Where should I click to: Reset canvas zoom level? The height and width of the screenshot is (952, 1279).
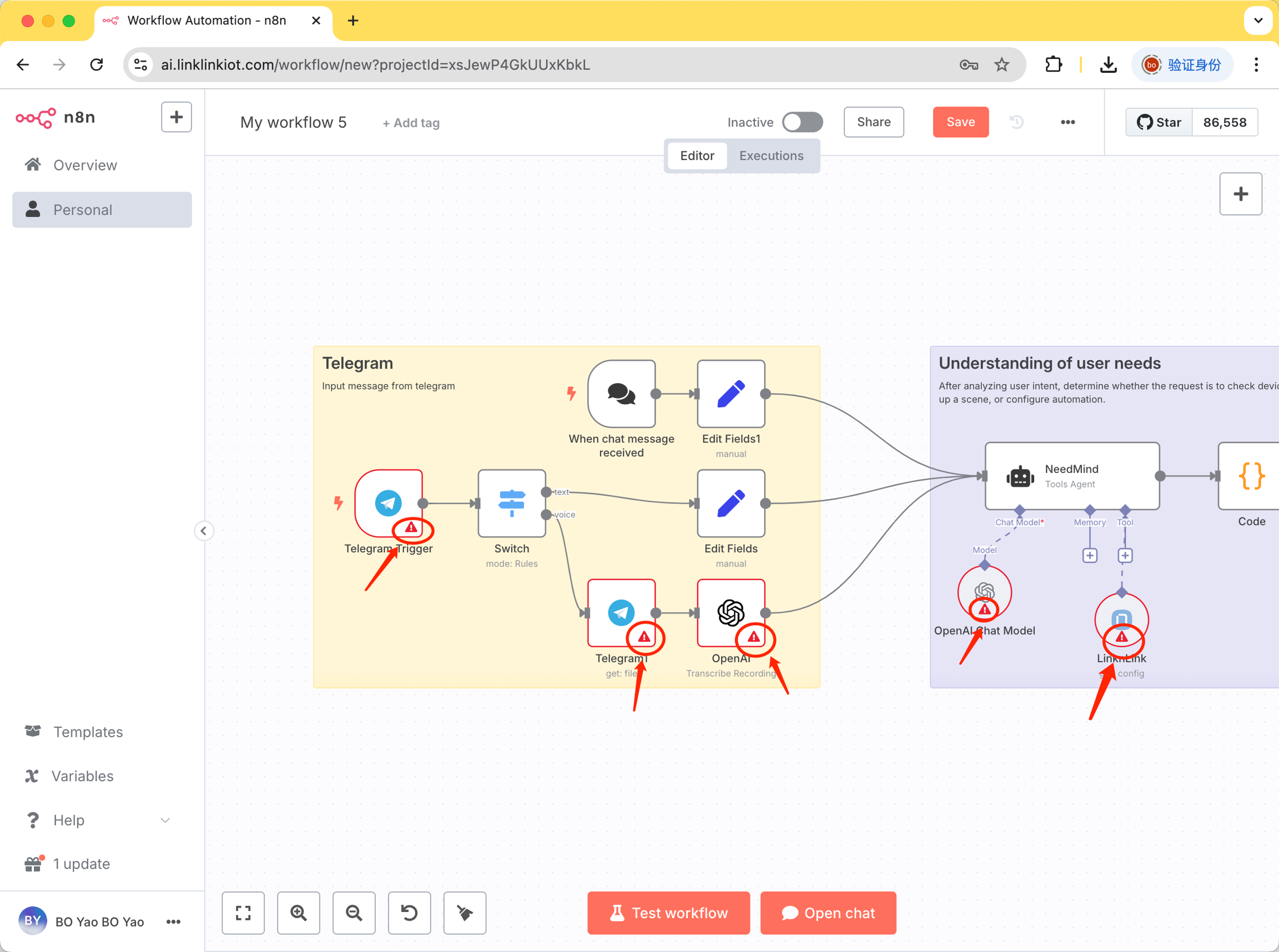[x=409, y=912]
